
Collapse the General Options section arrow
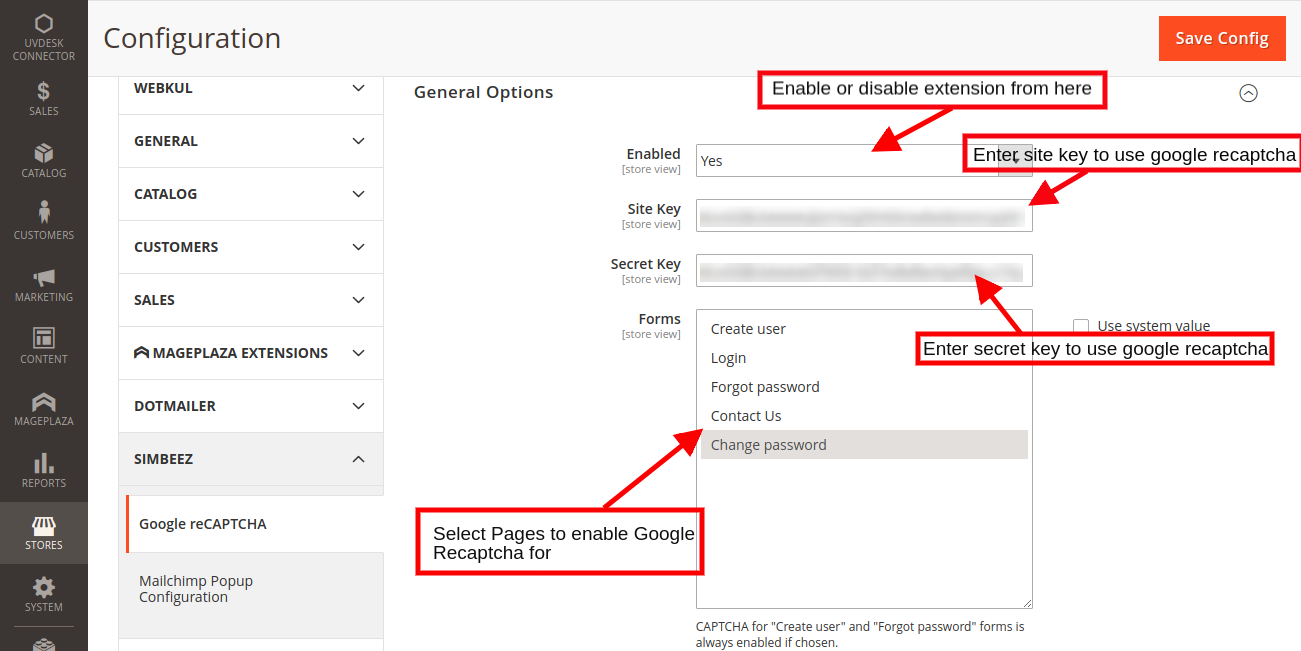1248,93
